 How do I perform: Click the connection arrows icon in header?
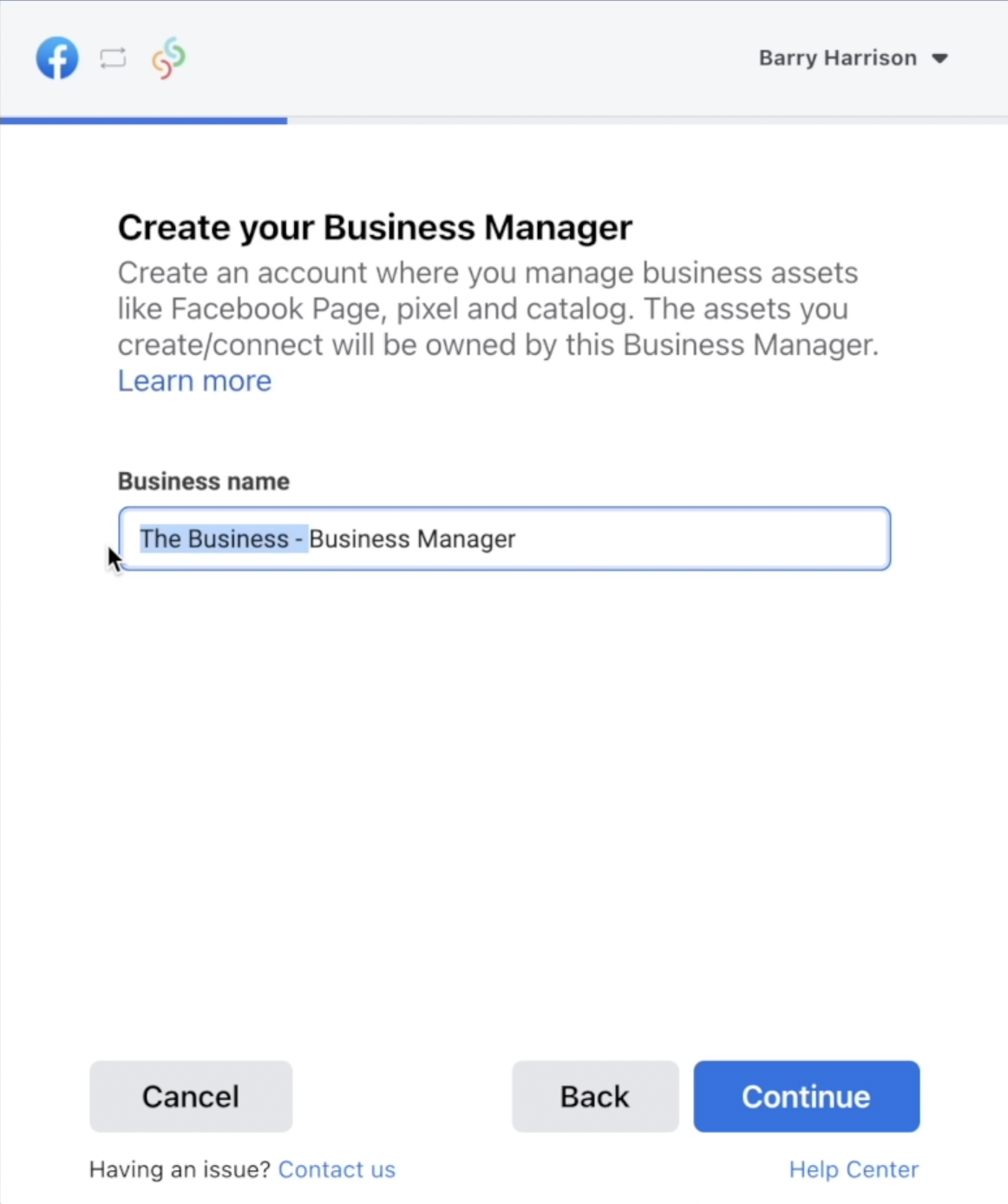[113, 59]
